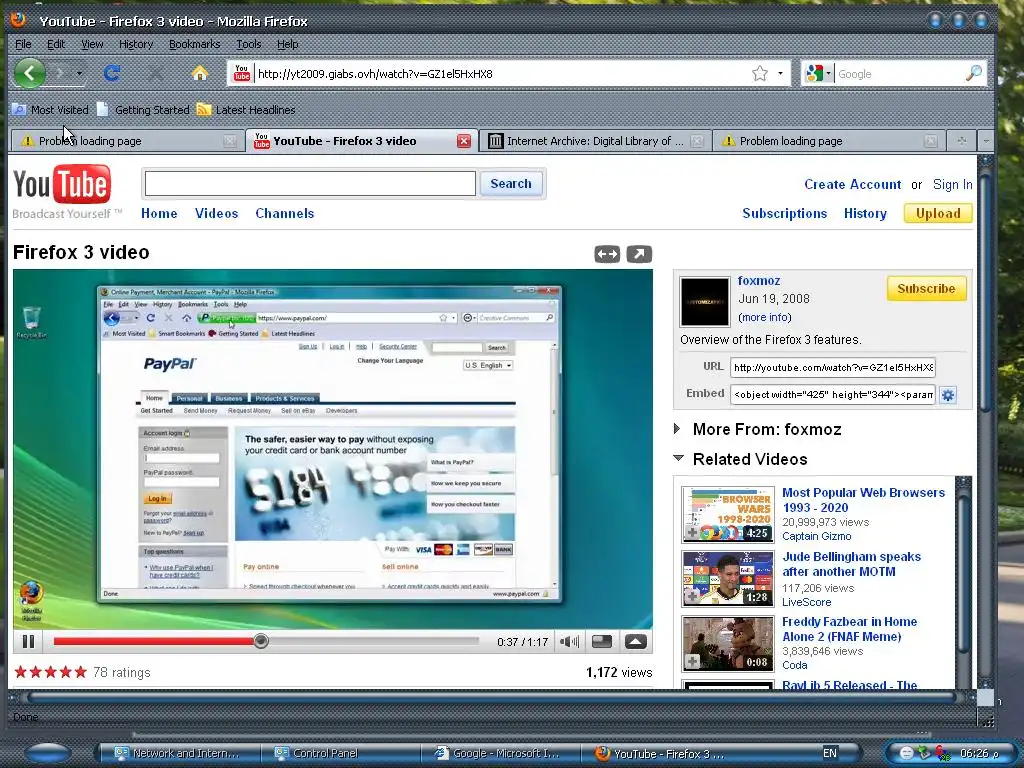Viewport: 1024px width, 768px height.
Task: Open the Home page icon in toolbar
Action: pos(200,73)
